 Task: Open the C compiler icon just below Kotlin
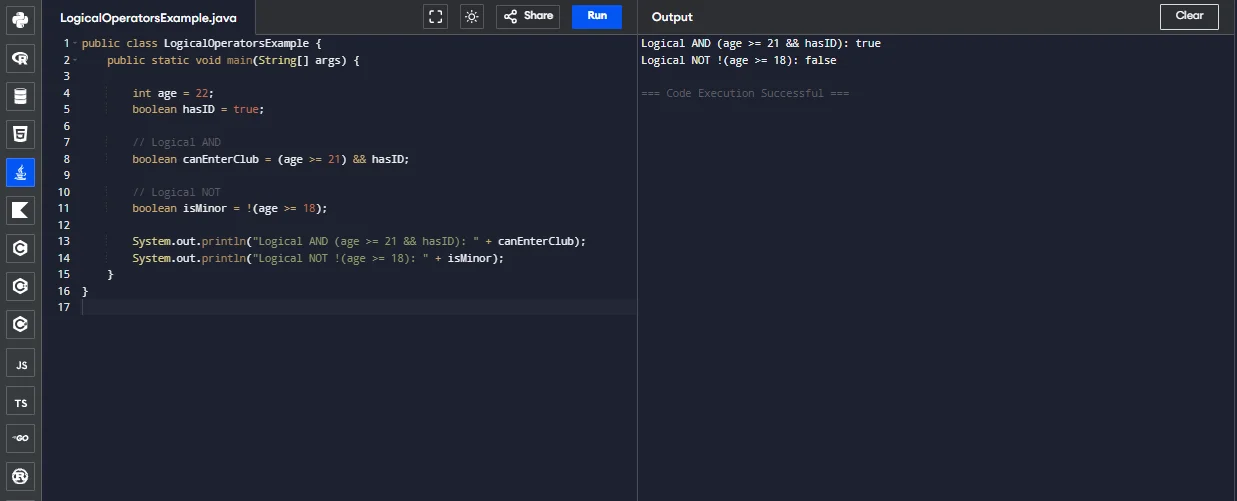pyautogui.click(x=20, y=248)
